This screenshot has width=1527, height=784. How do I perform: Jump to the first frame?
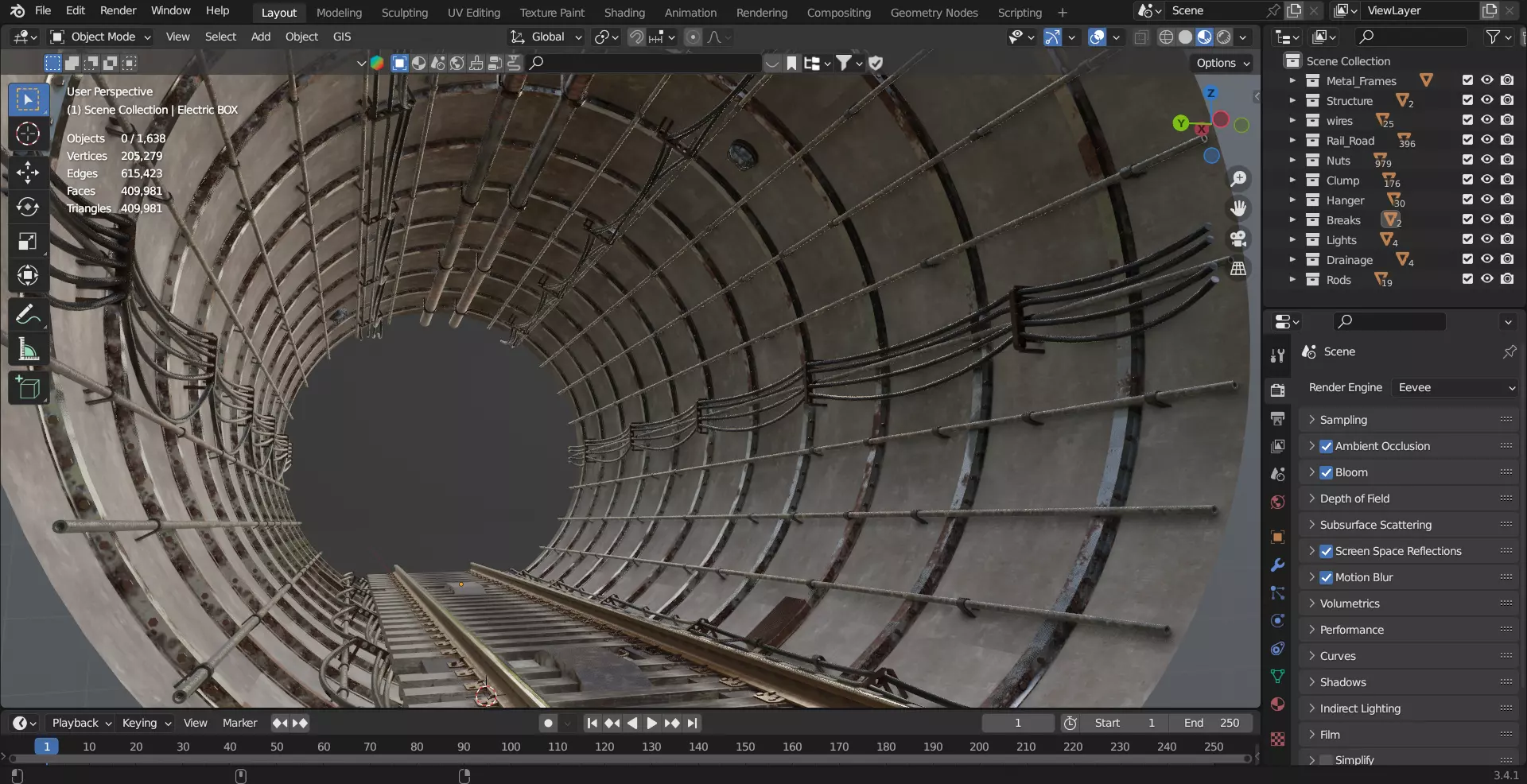[592, 723]
